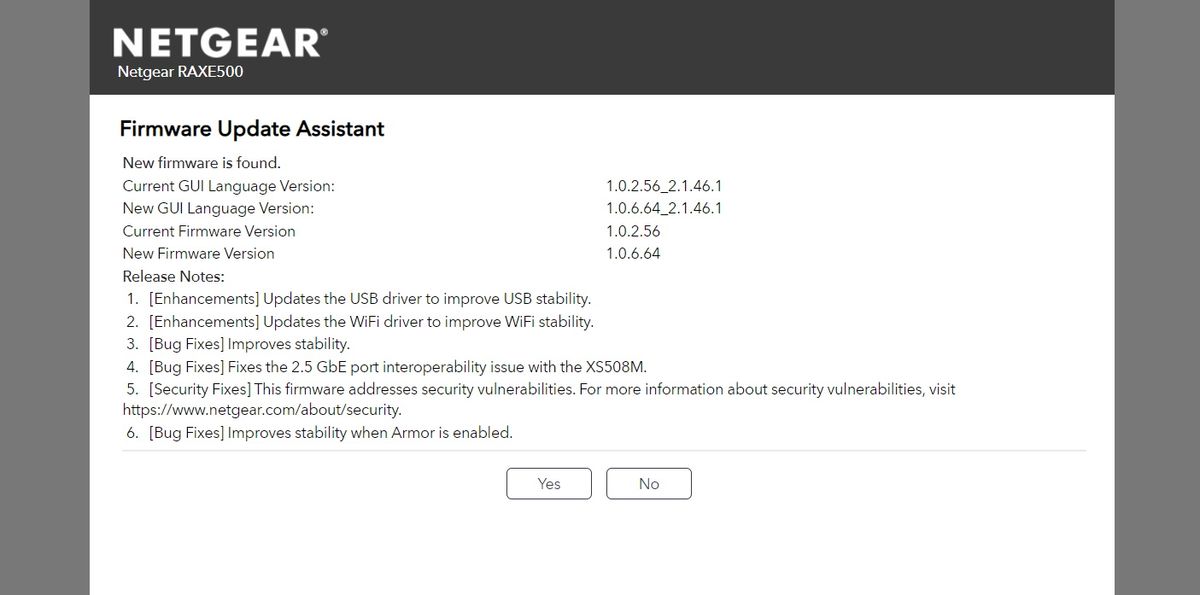Image resolution: width=1200 pixels, height=595 pixels.
Task: Decline the firmware update by clicking No
Action: point(649,483)
